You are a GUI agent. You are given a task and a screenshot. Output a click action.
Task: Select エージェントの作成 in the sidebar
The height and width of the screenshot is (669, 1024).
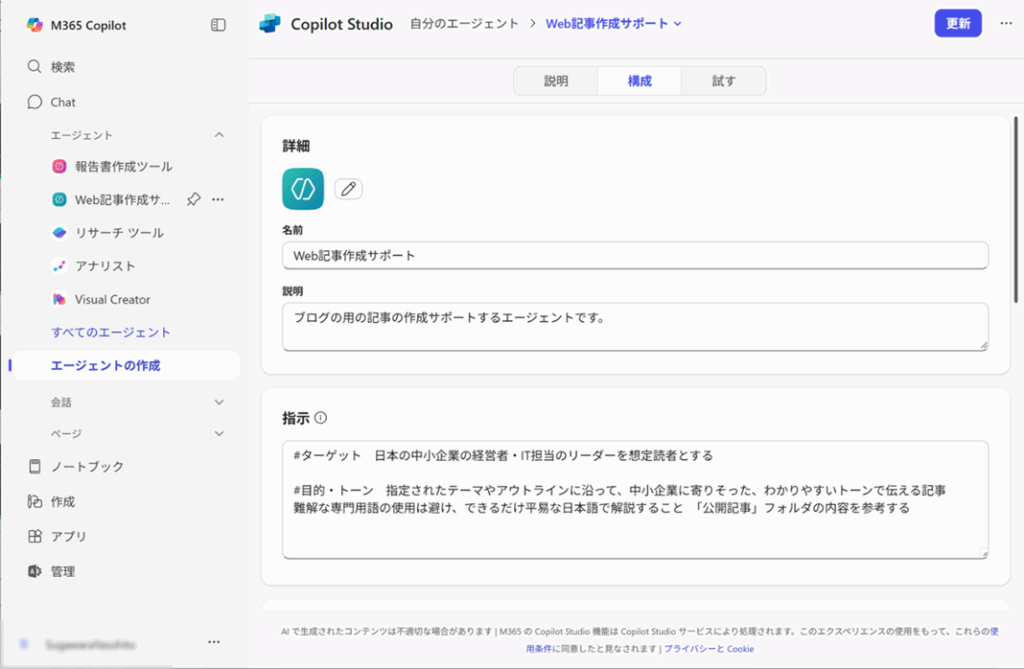(125, 366)
